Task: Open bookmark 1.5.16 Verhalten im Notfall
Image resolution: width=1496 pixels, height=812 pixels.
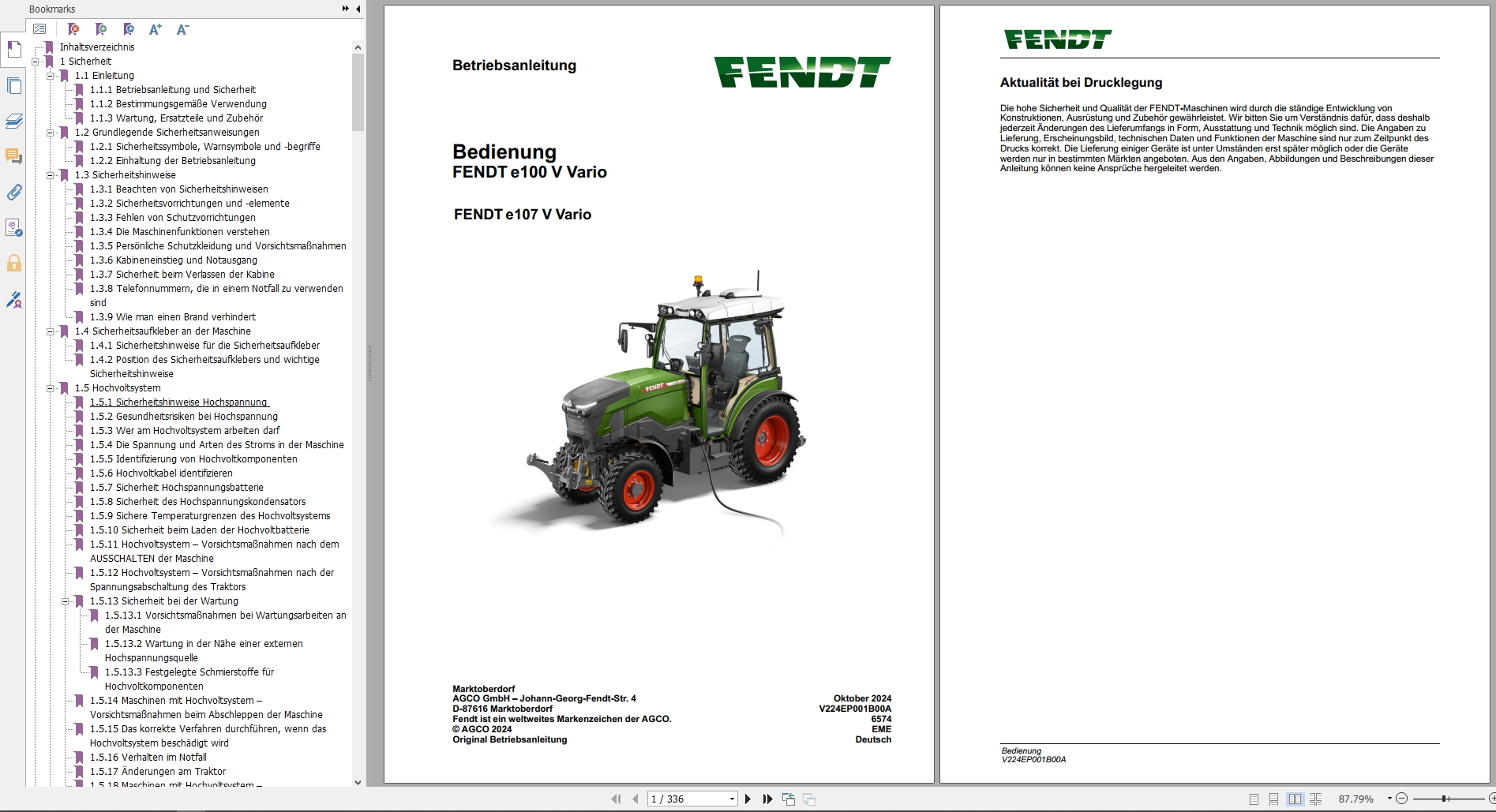Action: pyautogui.click(x=148, y=758)
